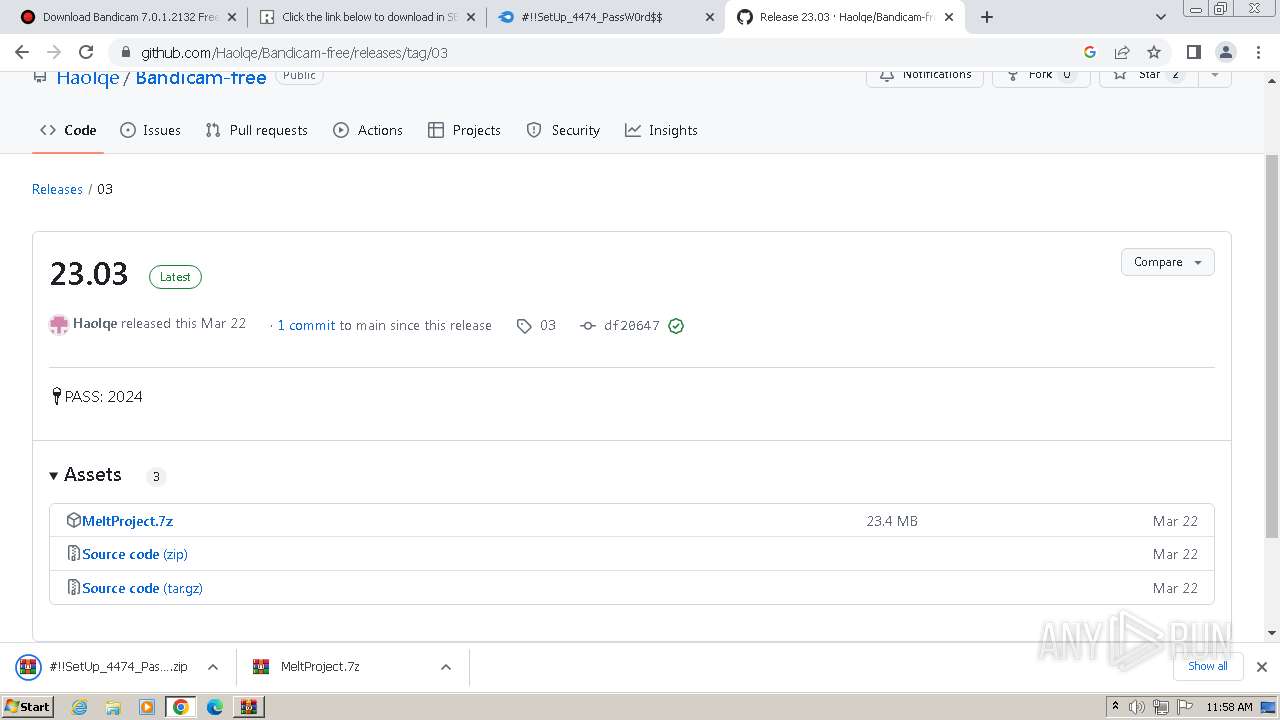Click the Latest release badge
Viewport: 1280px width, 720px height.
click(x=175, y=277)
